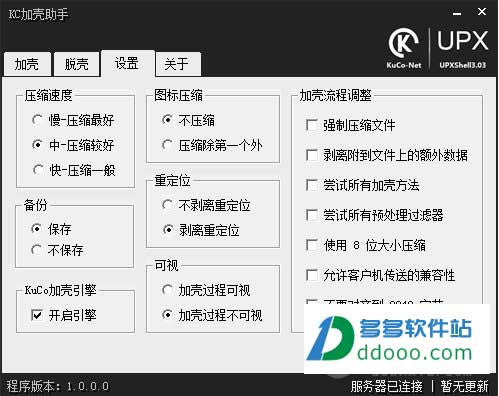
Task: Choose 保存 backup option
Action: [x=51, y=229]
